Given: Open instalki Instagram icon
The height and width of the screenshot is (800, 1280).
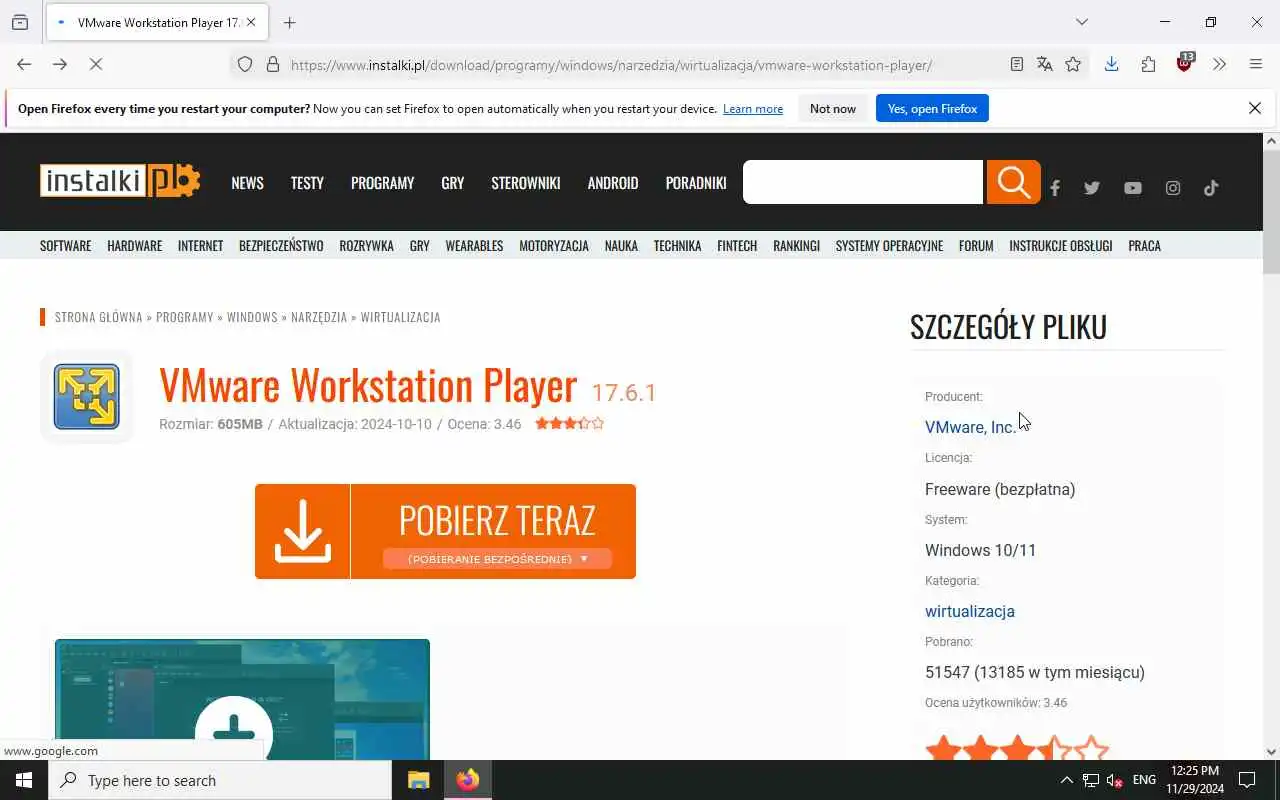Looking at the screenshot, I should [x=1173, y=188].
